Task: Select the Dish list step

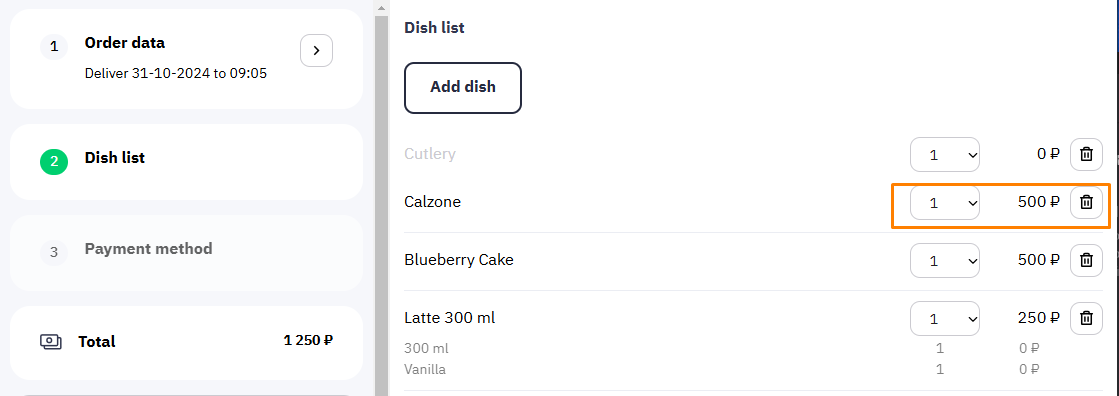Action: click(x=186, y=162)
